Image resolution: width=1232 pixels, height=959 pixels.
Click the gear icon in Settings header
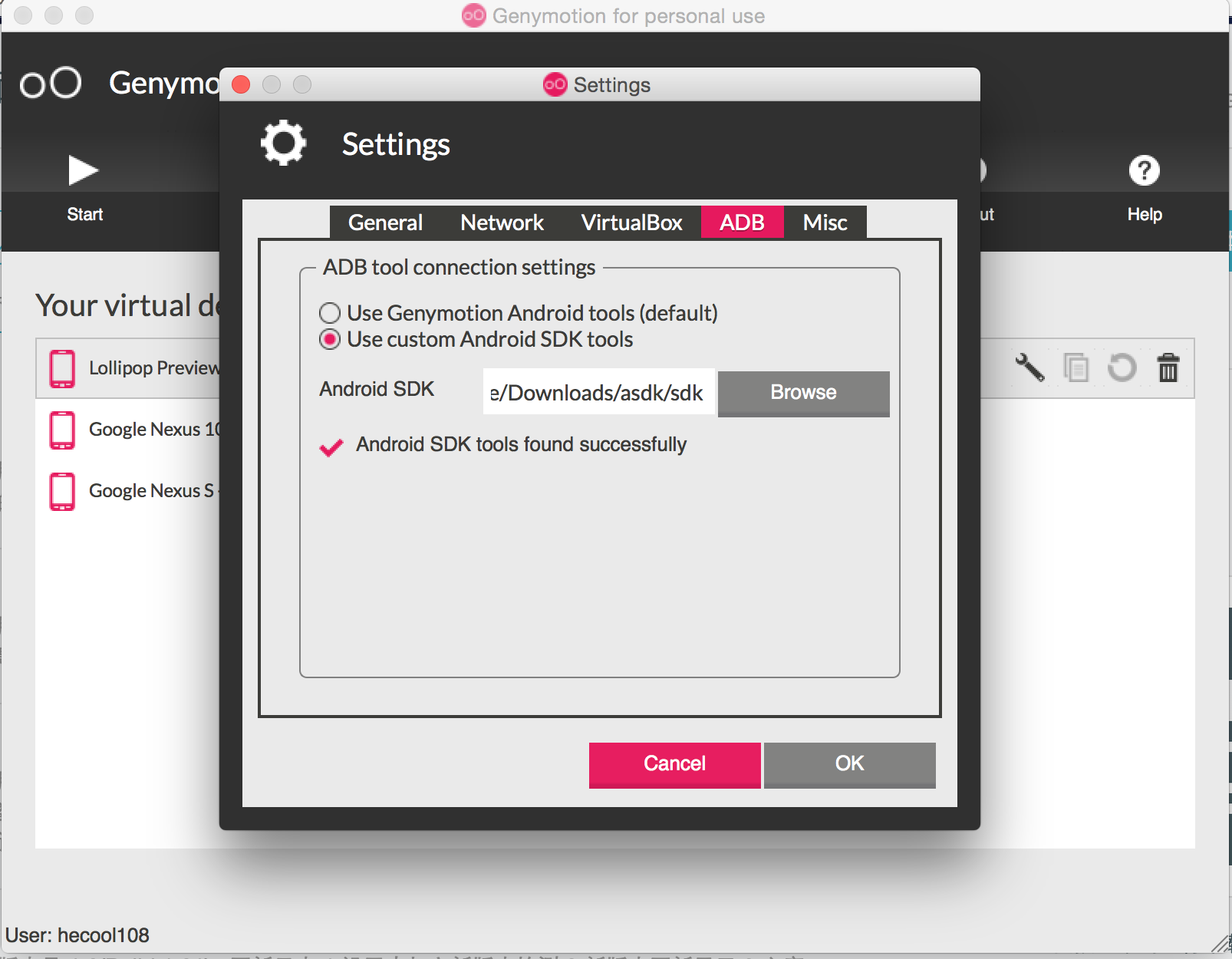(284, 143)
